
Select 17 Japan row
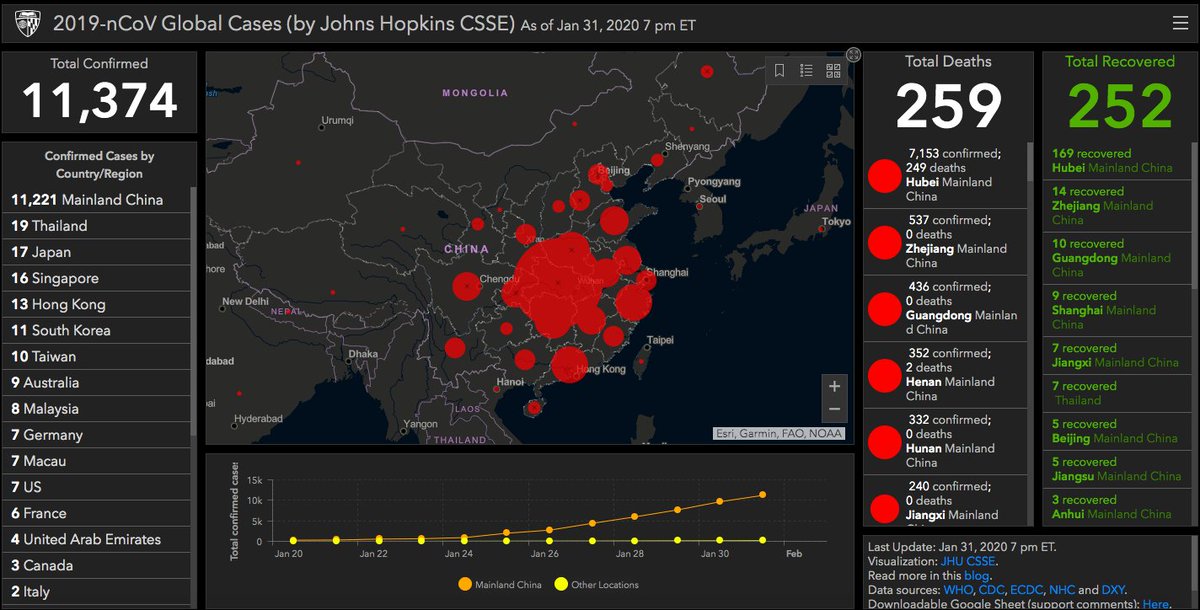coord(97,252)
